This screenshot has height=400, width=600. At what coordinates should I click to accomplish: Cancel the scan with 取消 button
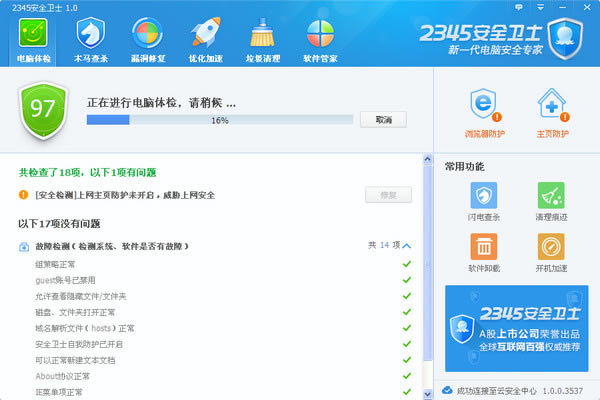[x=383, y=119]
